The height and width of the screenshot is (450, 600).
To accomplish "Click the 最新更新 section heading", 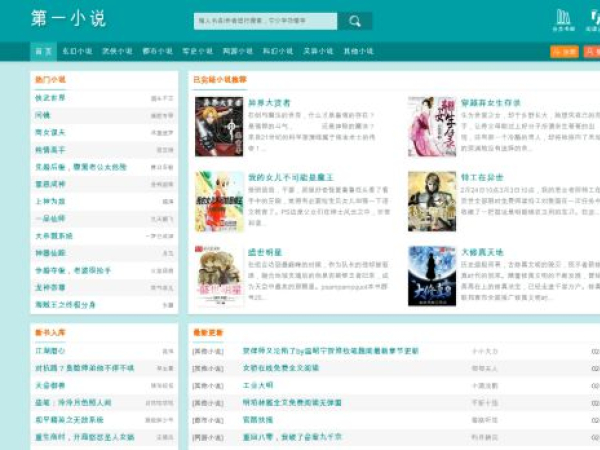I will [208, 333].
